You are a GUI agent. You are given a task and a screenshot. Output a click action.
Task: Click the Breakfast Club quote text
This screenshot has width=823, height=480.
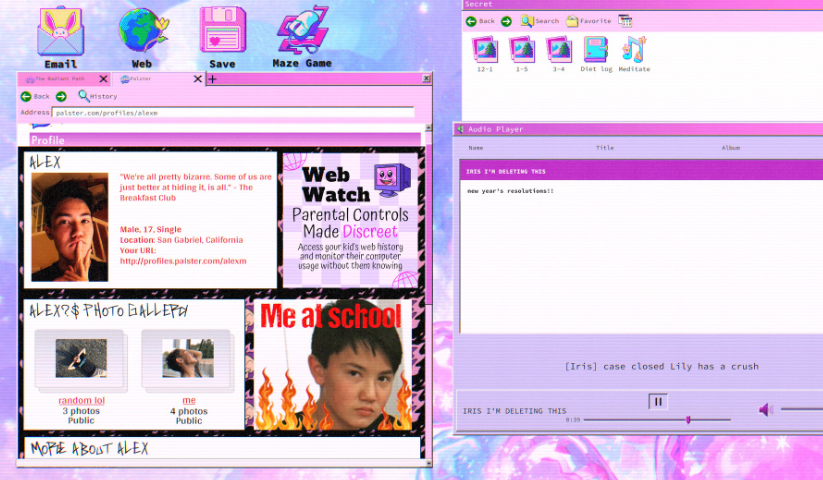(x=195, y=187)
